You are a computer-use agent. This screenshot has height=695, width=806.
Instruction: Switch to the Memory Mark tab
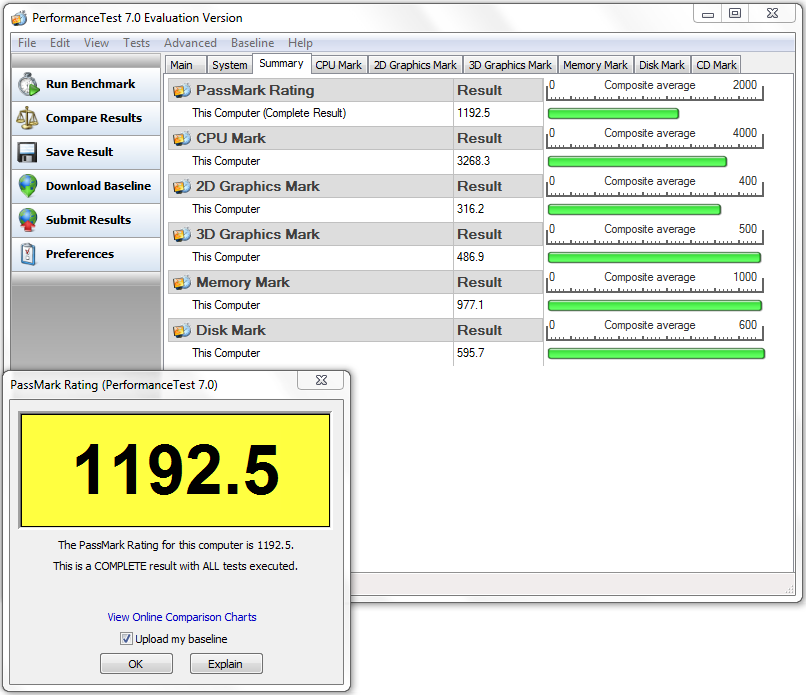[x=595, y=65]
